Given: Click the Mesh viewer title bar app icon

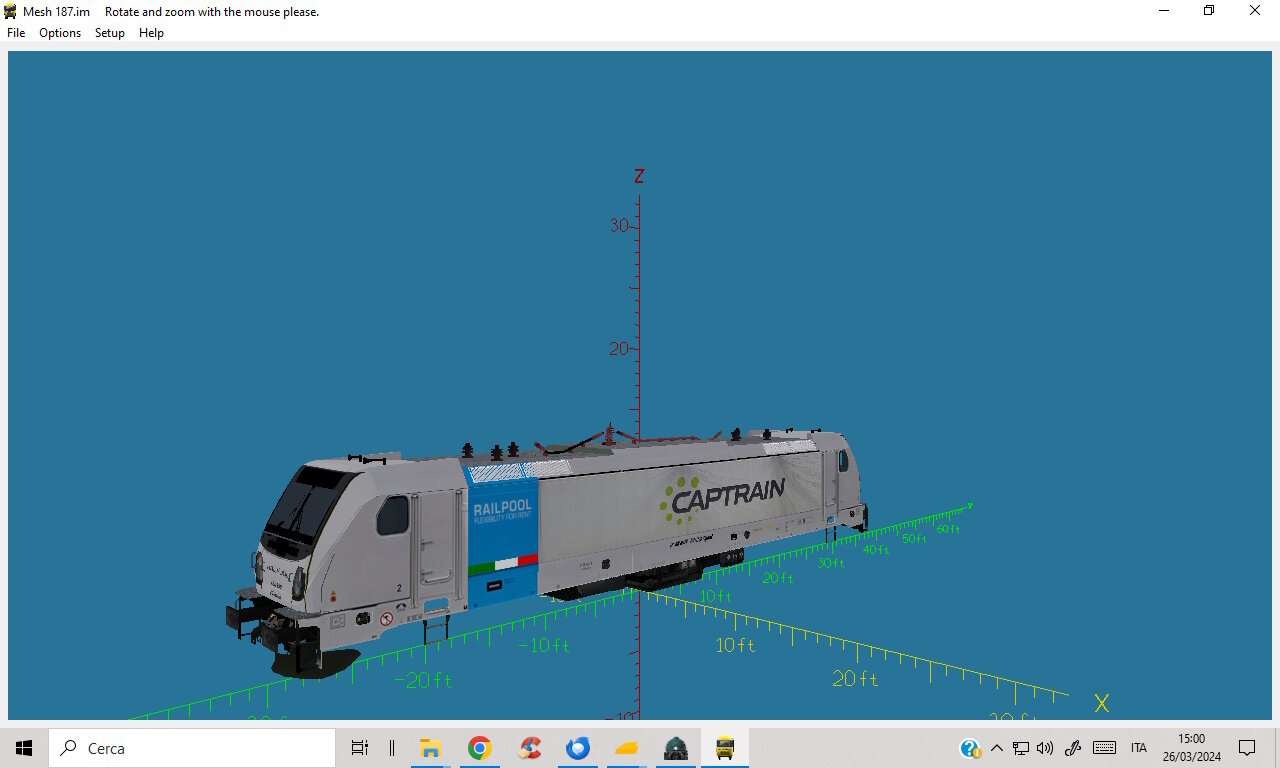Looking at the screenshot, I should 11,11.
